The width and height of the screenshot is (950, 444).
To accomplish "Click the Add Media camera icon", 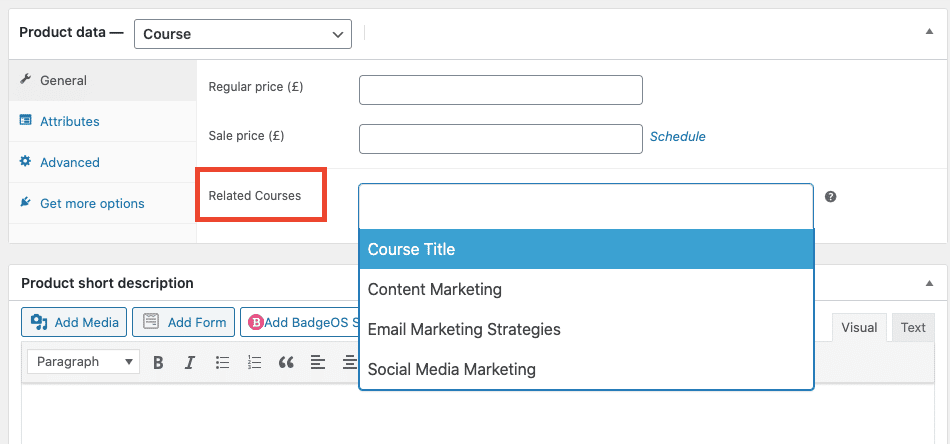I will pyautogui.click(x=39, y=322).
